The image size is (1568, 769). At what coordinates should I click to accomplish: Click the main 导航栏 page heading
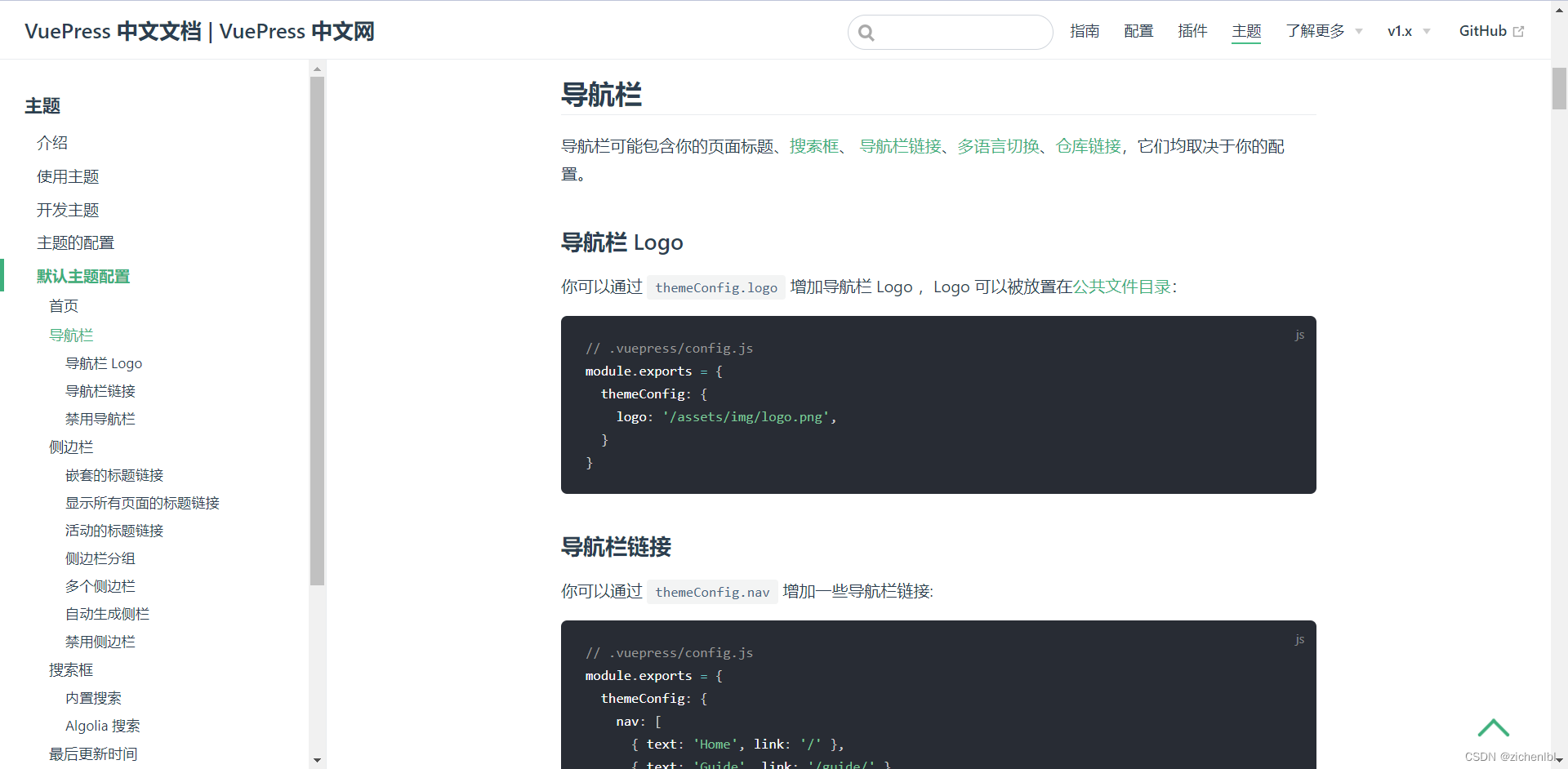pyautogui.click(x=601, y=95)
